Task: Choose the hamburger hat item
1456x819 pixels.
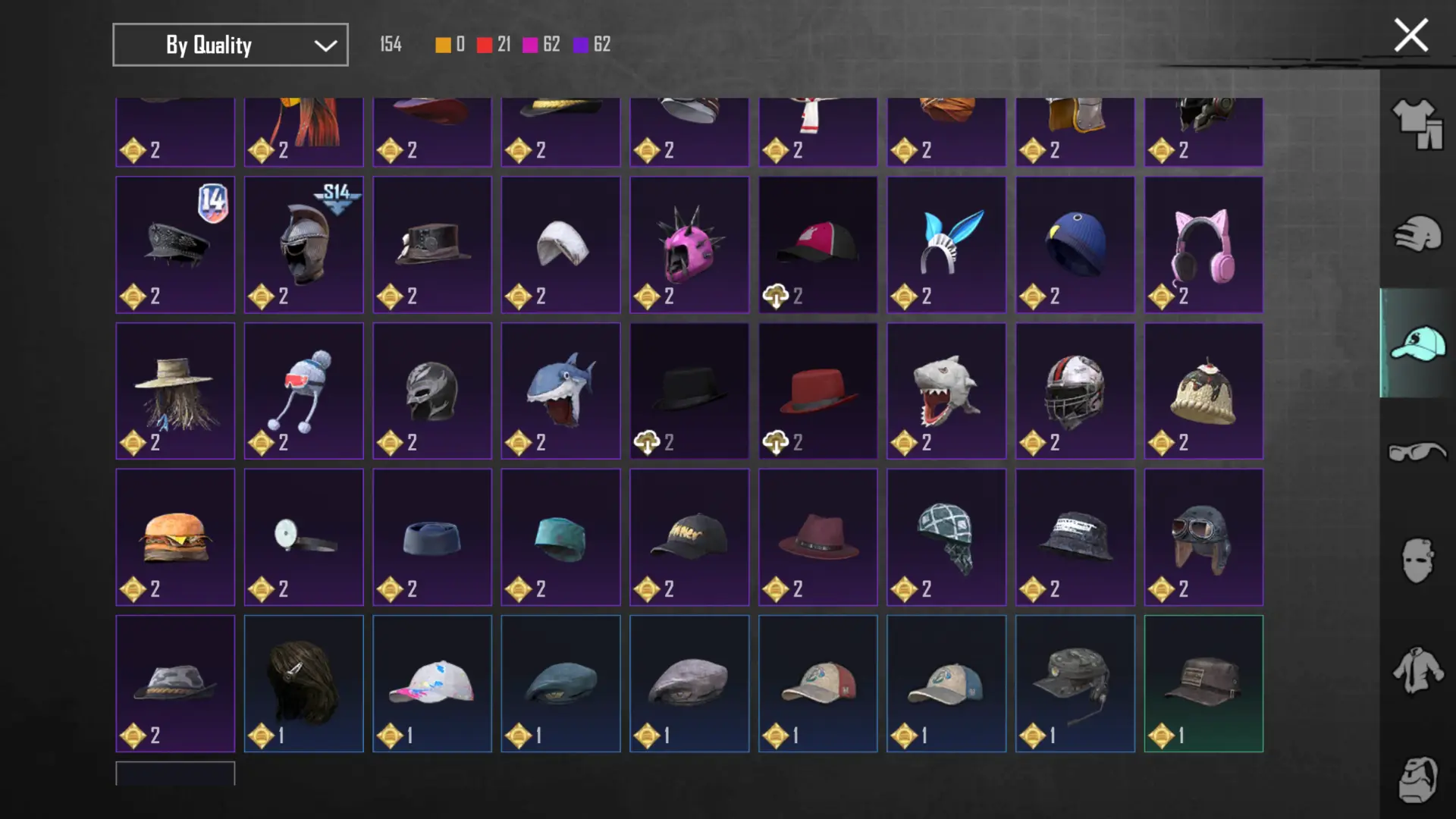Action: coord(175,538)
